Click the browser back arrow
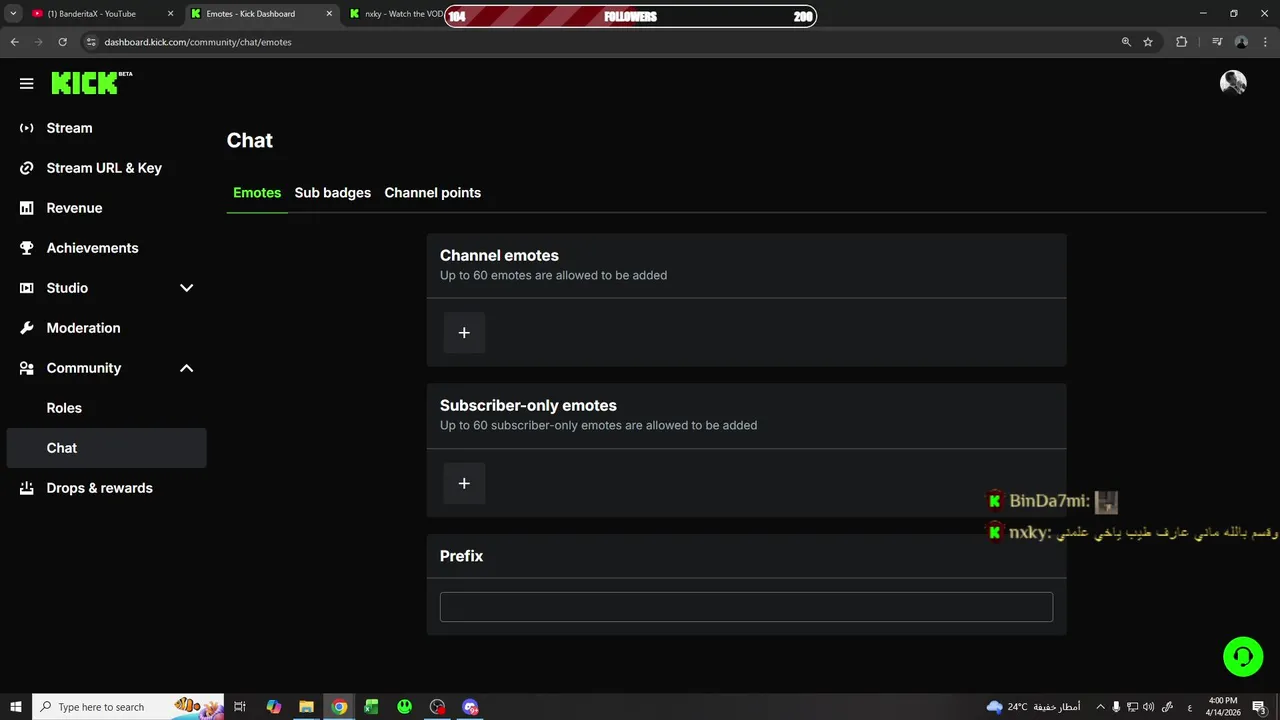This screenshot has height=720, width=1280. pos(14,42)
